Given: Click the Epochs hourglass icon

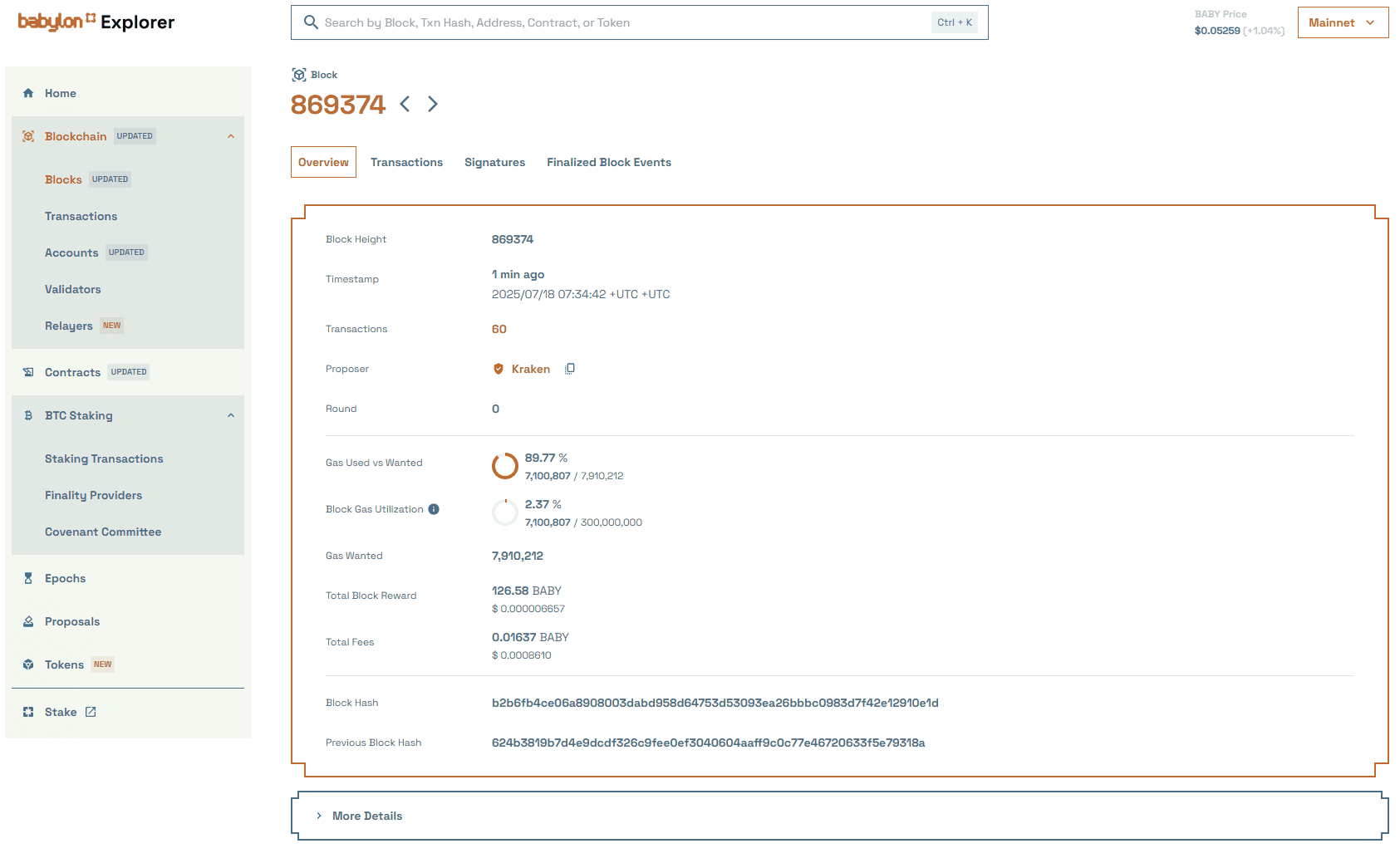Looking at the screenshot, I should tap(28, 578).
